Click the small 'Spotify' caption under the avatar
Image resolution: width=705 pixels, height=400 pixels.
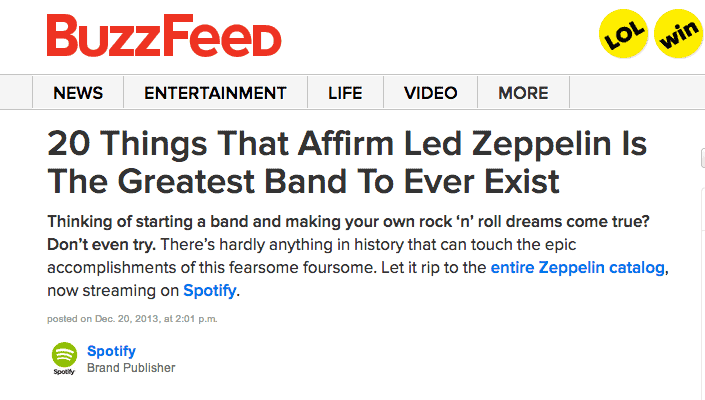tap(64, 372)
